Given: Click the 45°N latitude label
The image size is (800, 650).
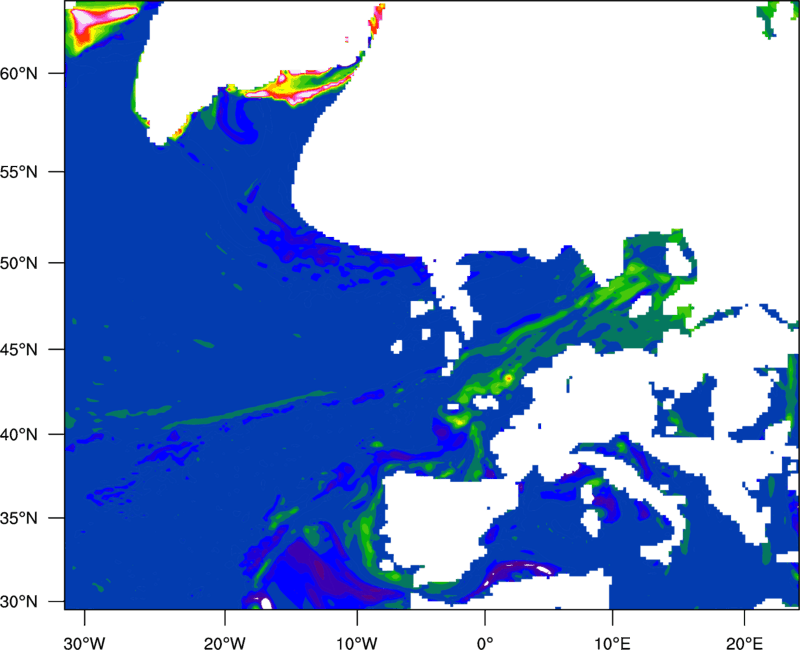Looking at the screenshot, I should pyautogui.click(x=19, y=349).
